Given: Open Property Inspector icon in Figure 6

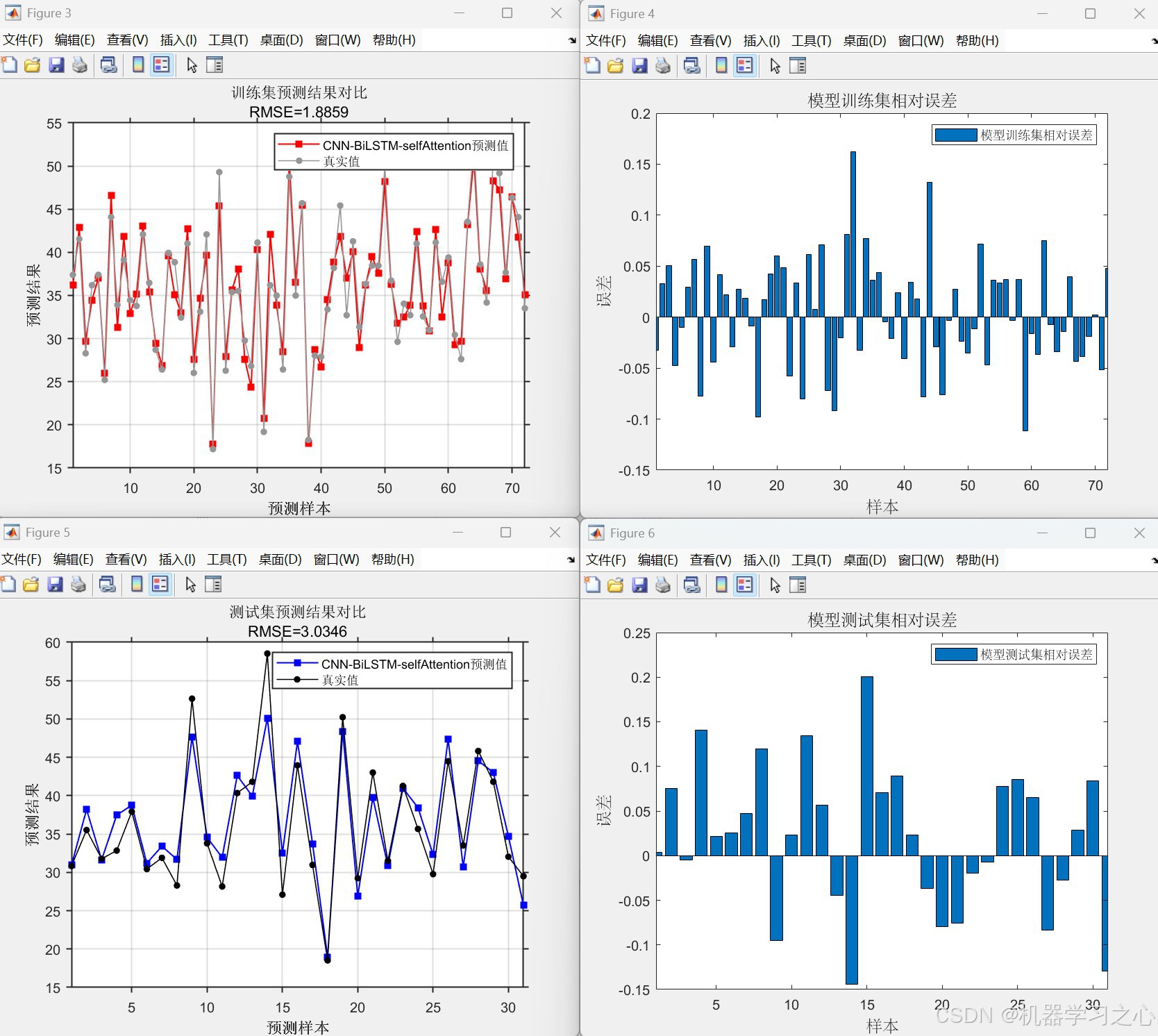Looking at the screenshot, I should click(798, 585).
